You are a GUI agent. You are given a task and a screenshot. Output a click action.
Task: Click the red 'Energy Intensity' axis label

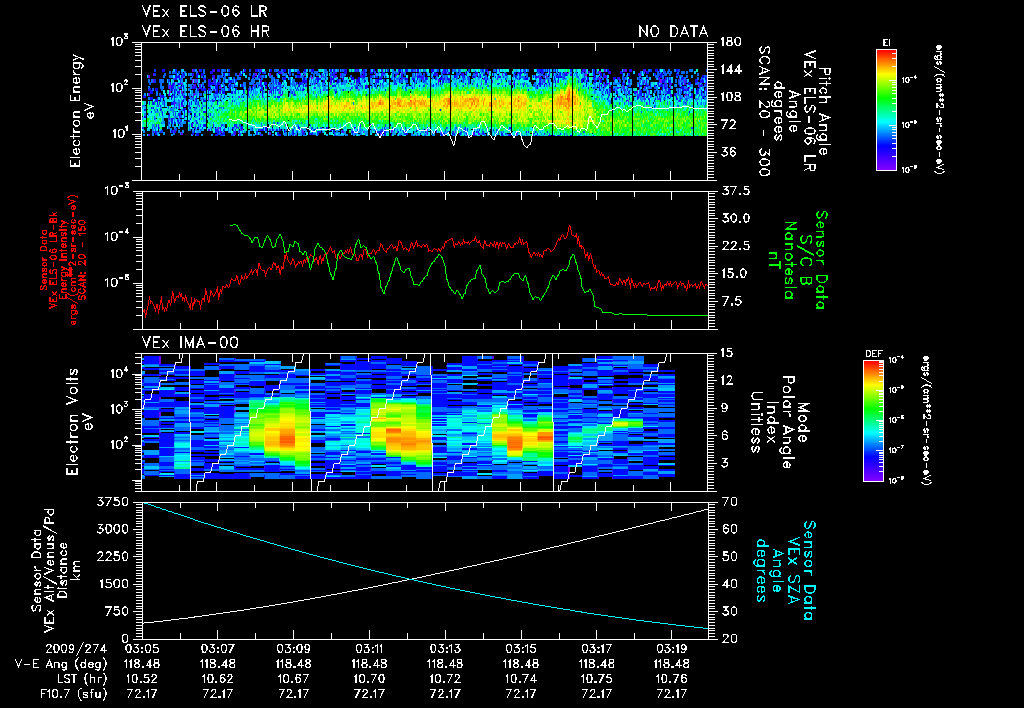click(x=64, y=260)
